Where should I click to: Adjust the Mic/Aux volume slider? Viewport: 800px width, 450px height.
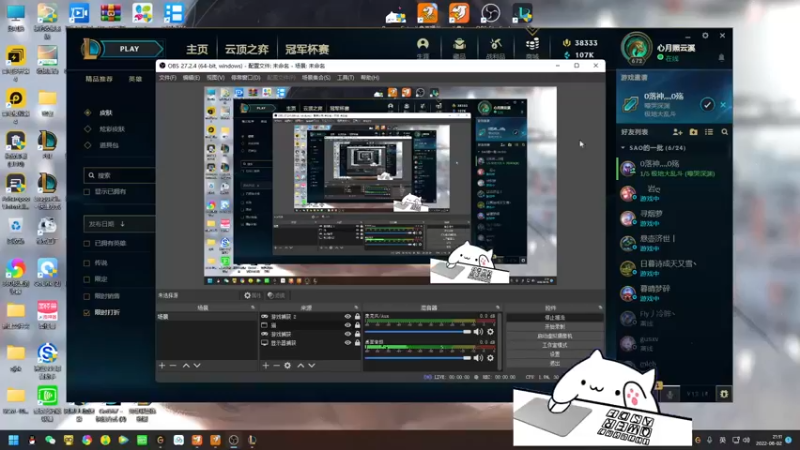(418, 332)
